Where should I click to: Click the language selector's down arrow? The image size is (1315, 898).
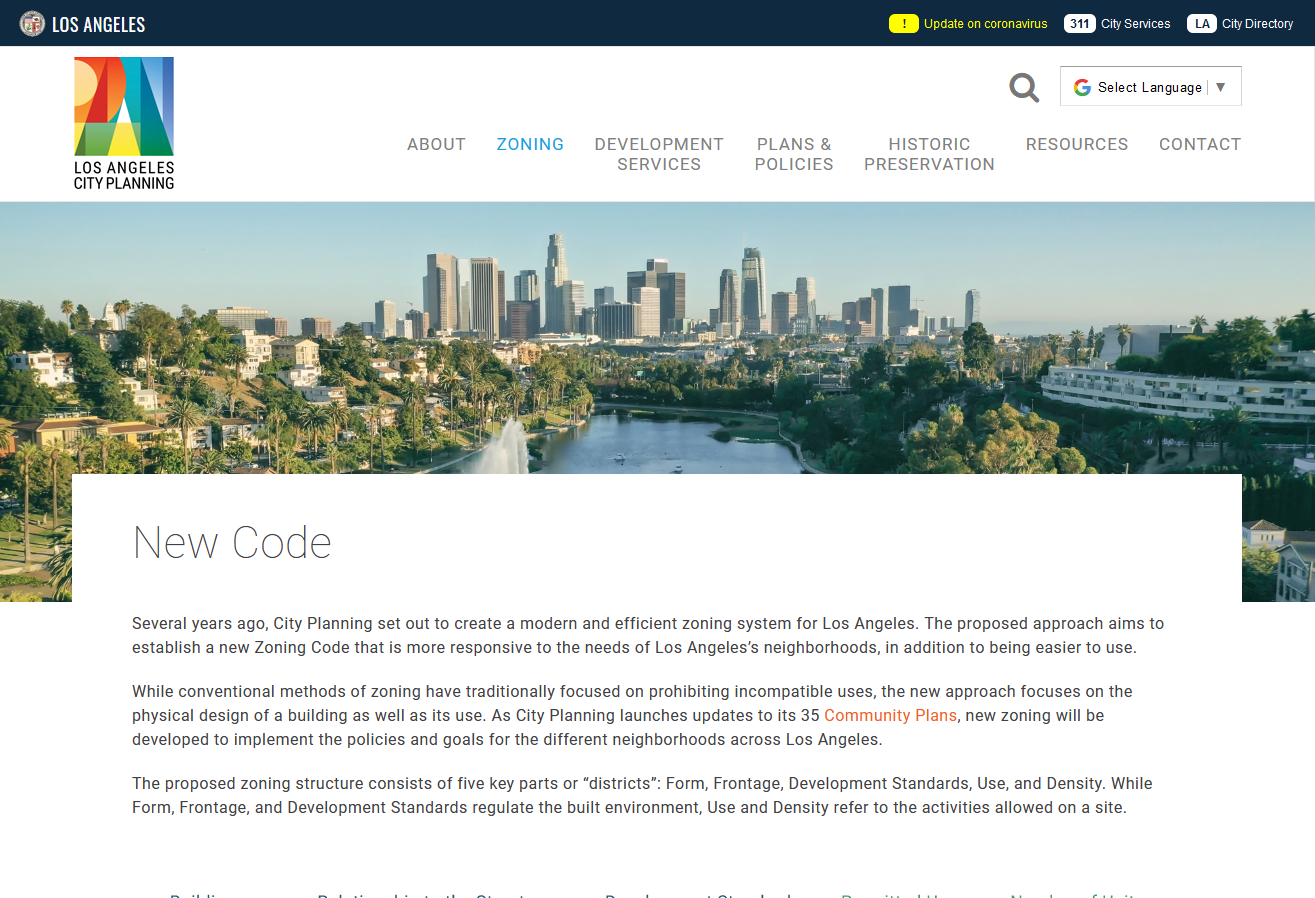coord(1220,87)
